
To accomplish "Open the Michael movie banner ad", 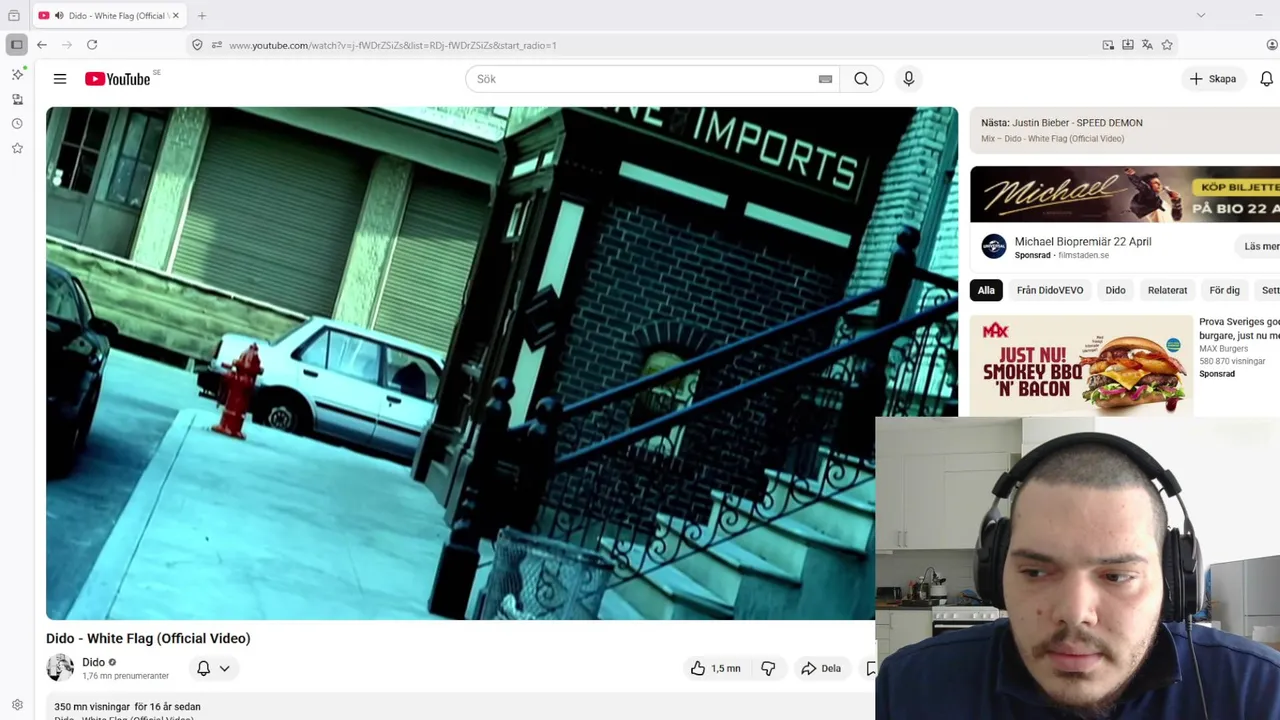I will tap(1125, 194).
